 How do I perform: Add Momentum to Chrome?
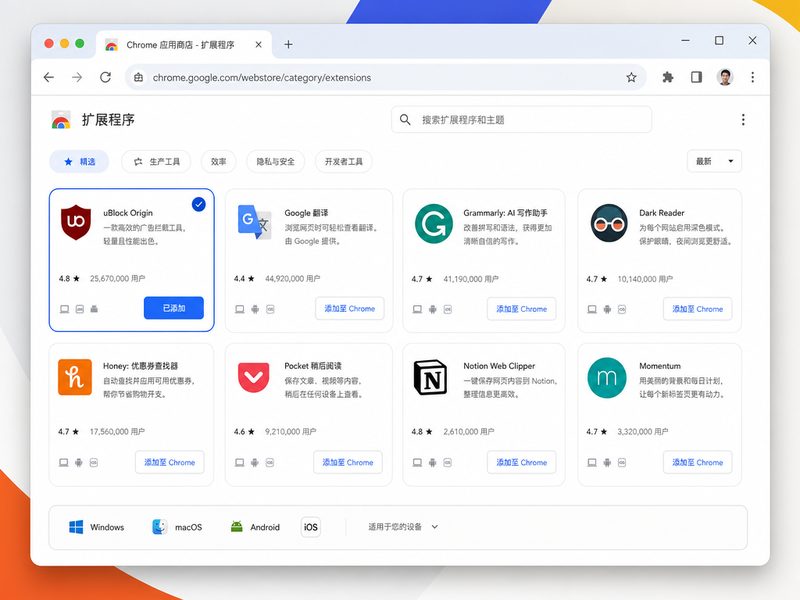(697, 462)
